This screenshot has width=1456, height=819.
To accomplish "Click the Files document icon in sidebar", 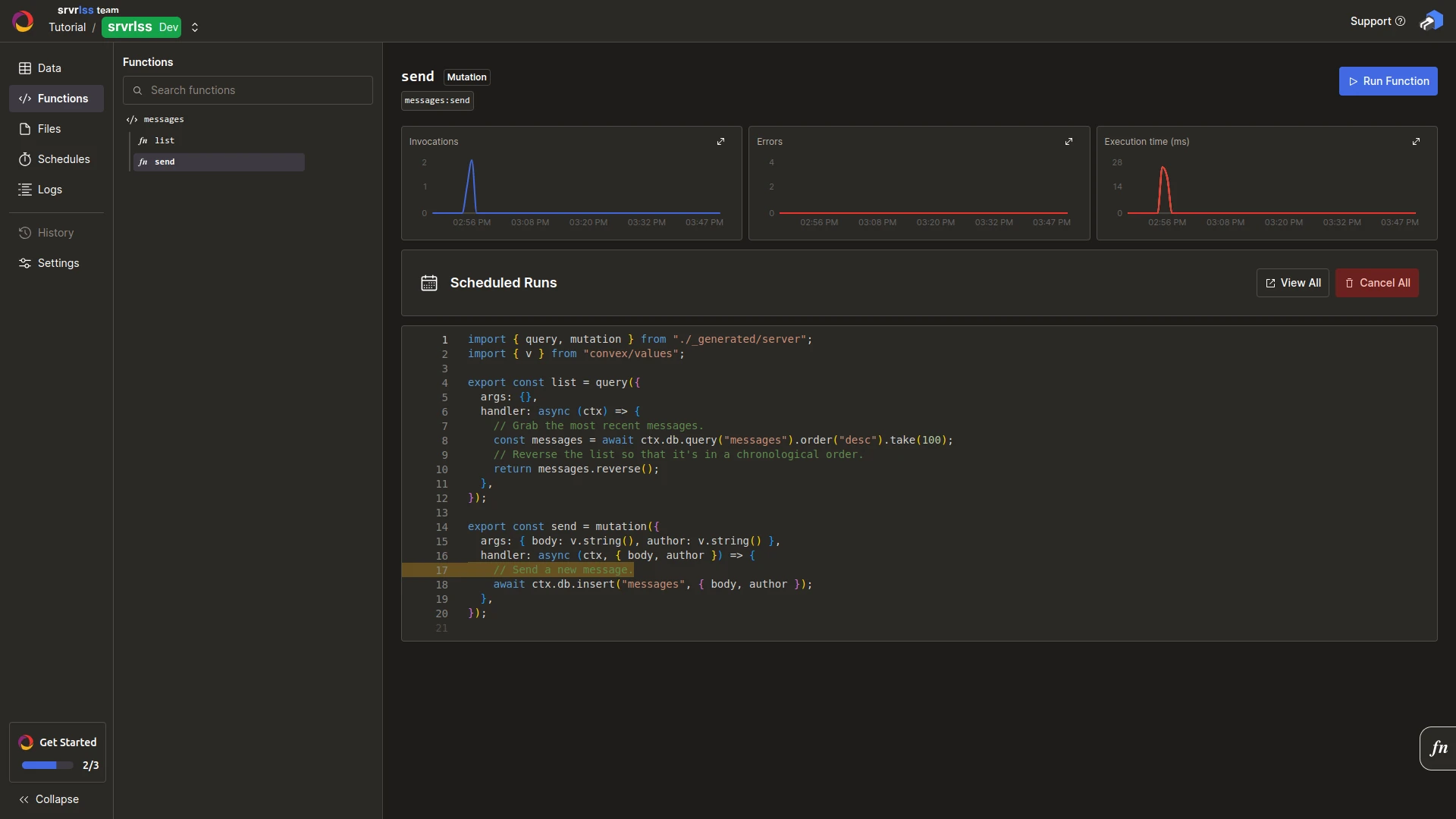I will 25,129.
